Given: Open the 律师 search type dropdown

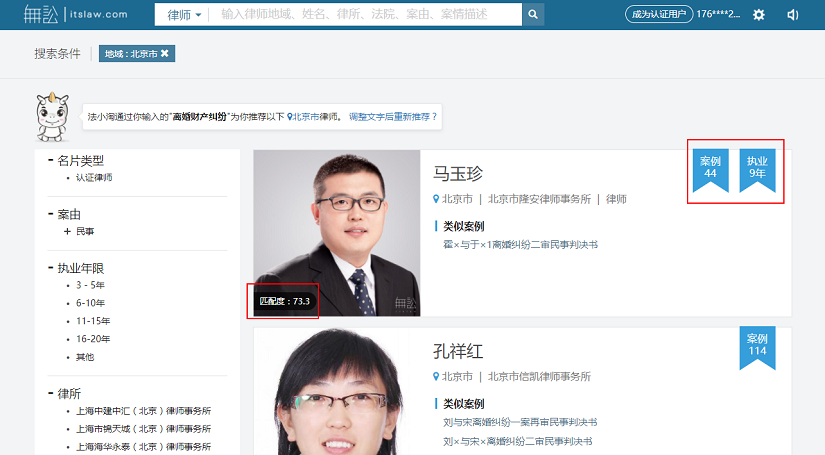Looking at the screenshot, I should pyautogui.click(x=183, y=15).
